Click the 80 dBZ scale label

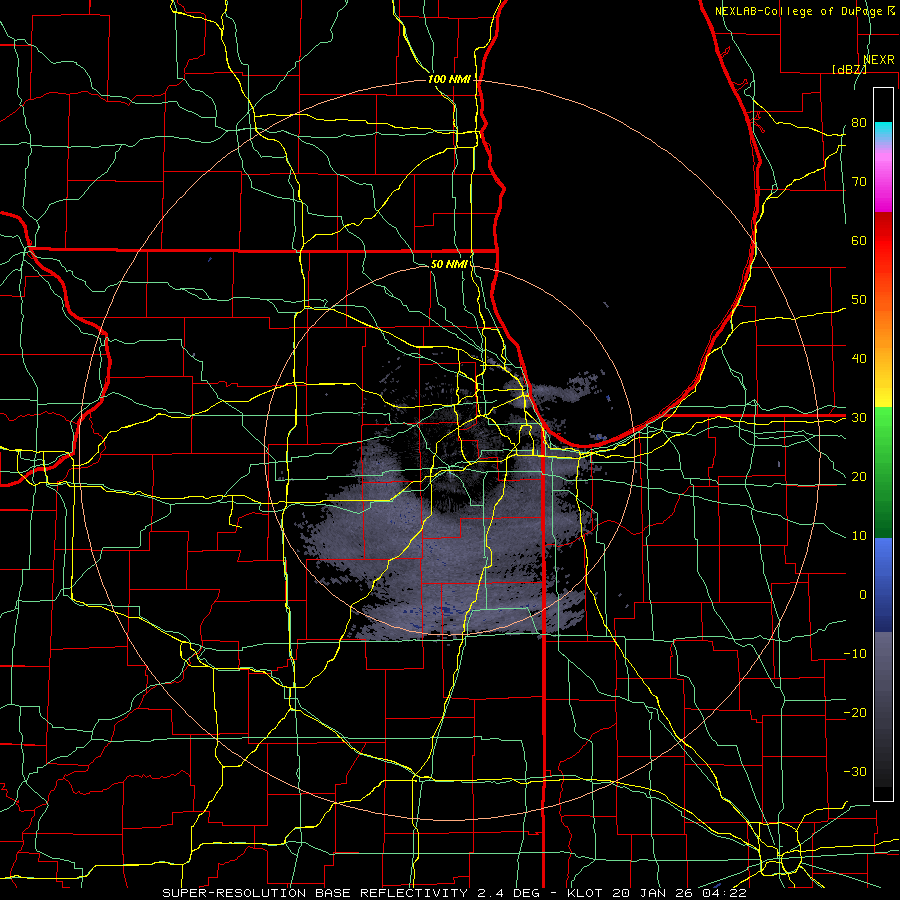[x=859, y=123]
